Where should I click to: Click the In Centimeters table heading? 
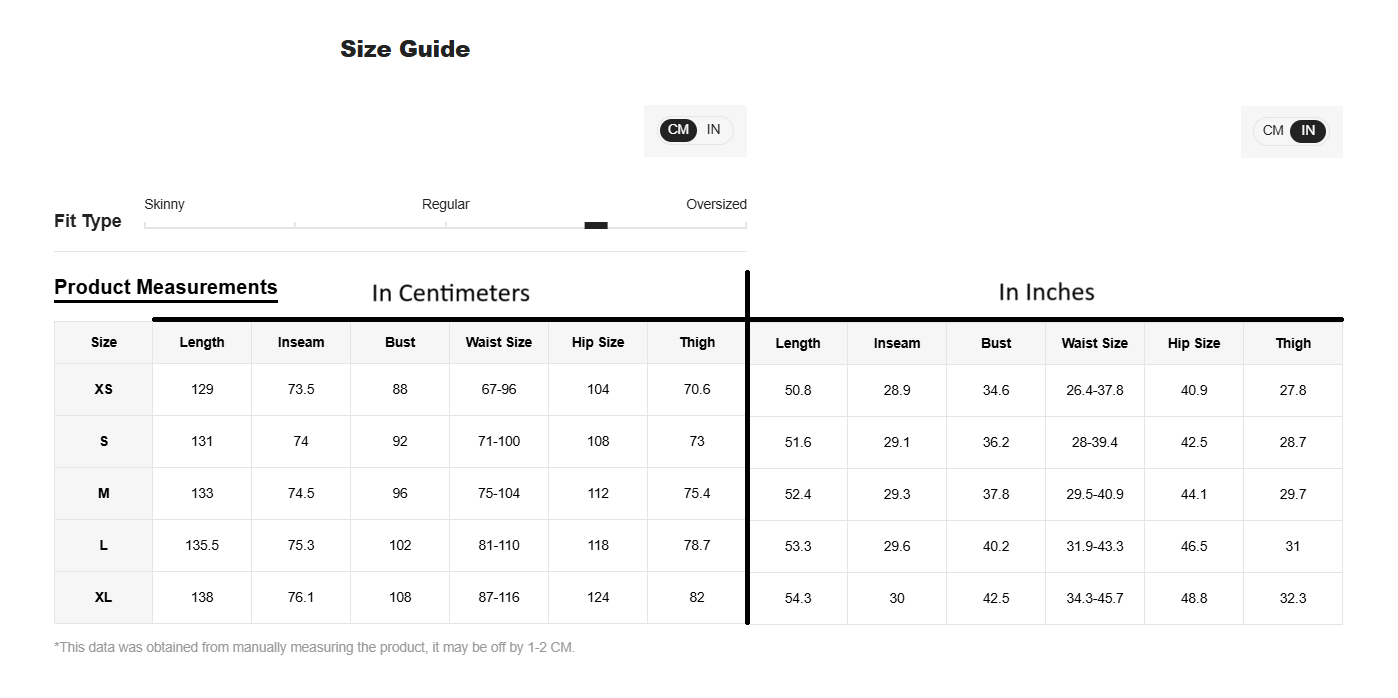click(x=450, y=293)
